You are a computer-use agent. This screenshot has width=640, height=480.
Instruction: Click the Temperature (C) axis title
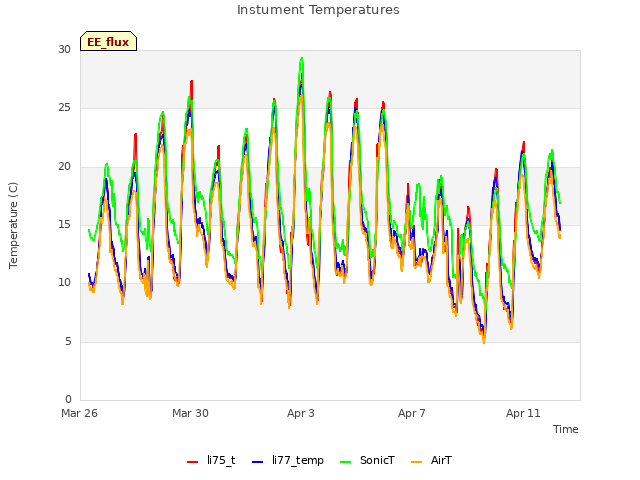[x=13, y=225]
